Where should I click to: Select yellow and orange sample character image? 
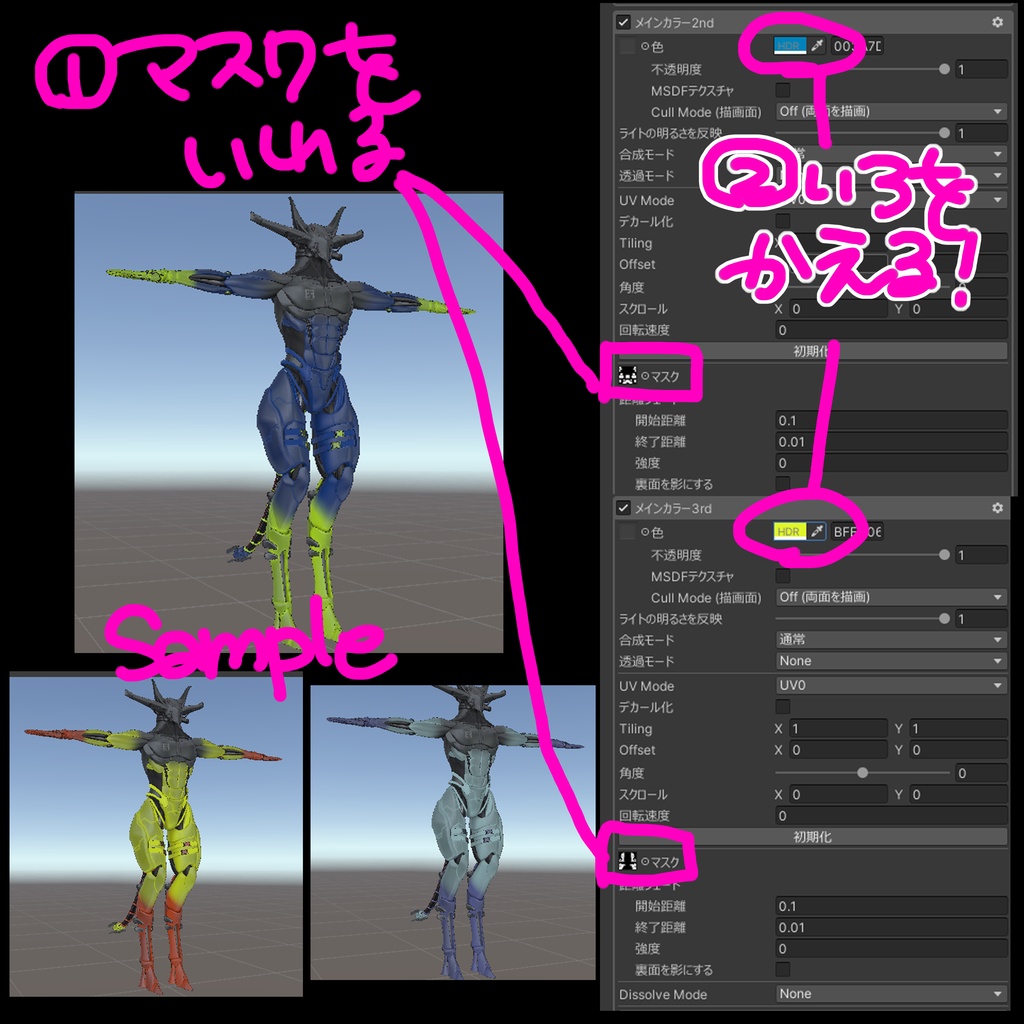tap(156, 836)
